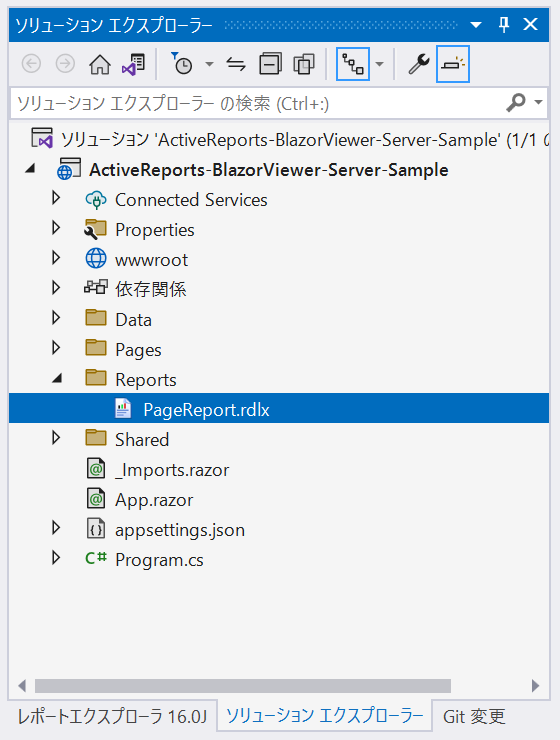Click the pin auto-hide icon
Image resolution: width=560 pixels, height=740 pixels.
point(504,24)
